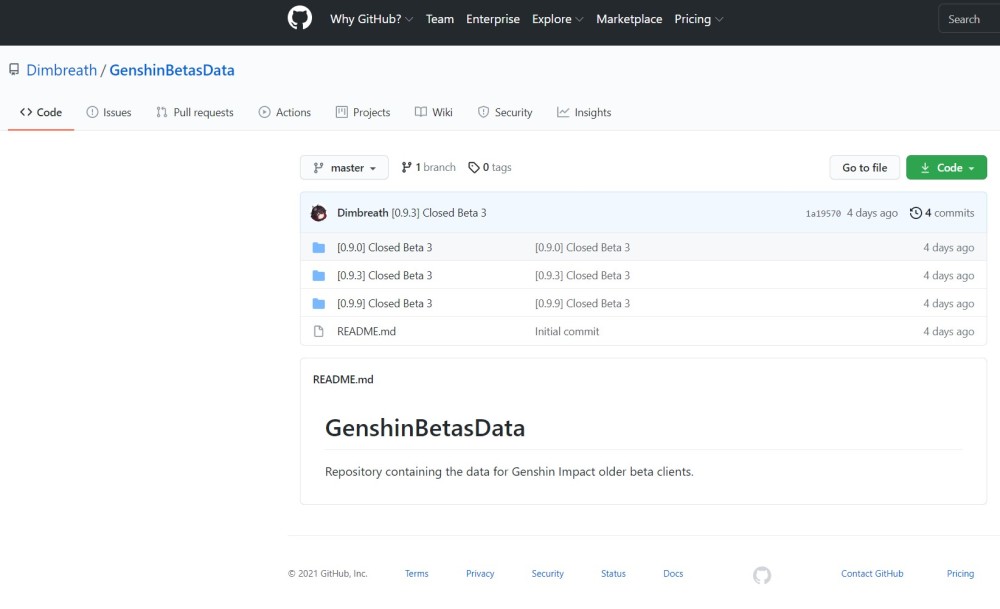The image size is (1000, 609).
Task: Click the Go to file button
Action: [x=865, y=168]
